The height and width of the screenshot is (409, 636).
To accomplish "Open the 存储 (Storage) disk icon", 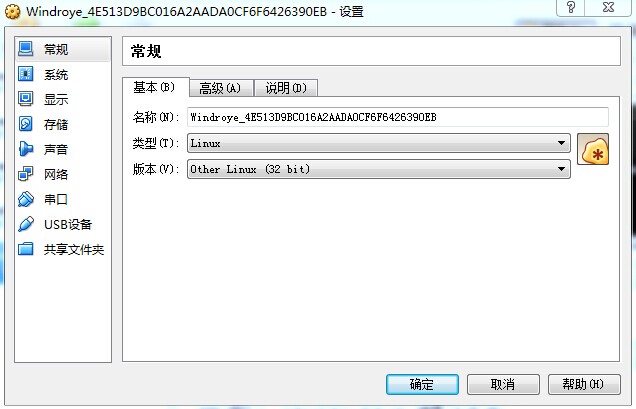I will pos(26,124).
